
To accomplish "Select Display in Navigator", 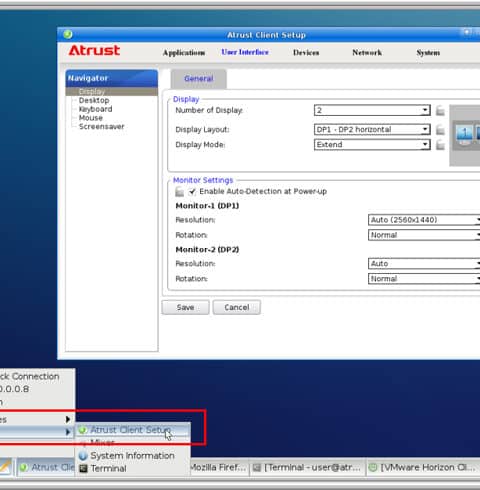I will [x=112, y=92].
